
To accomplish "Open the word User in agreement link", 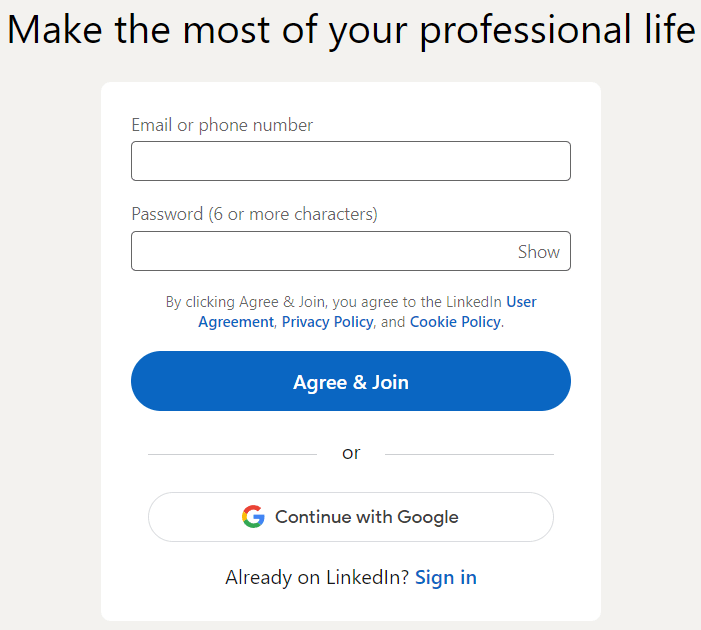I will click(521, 302).
